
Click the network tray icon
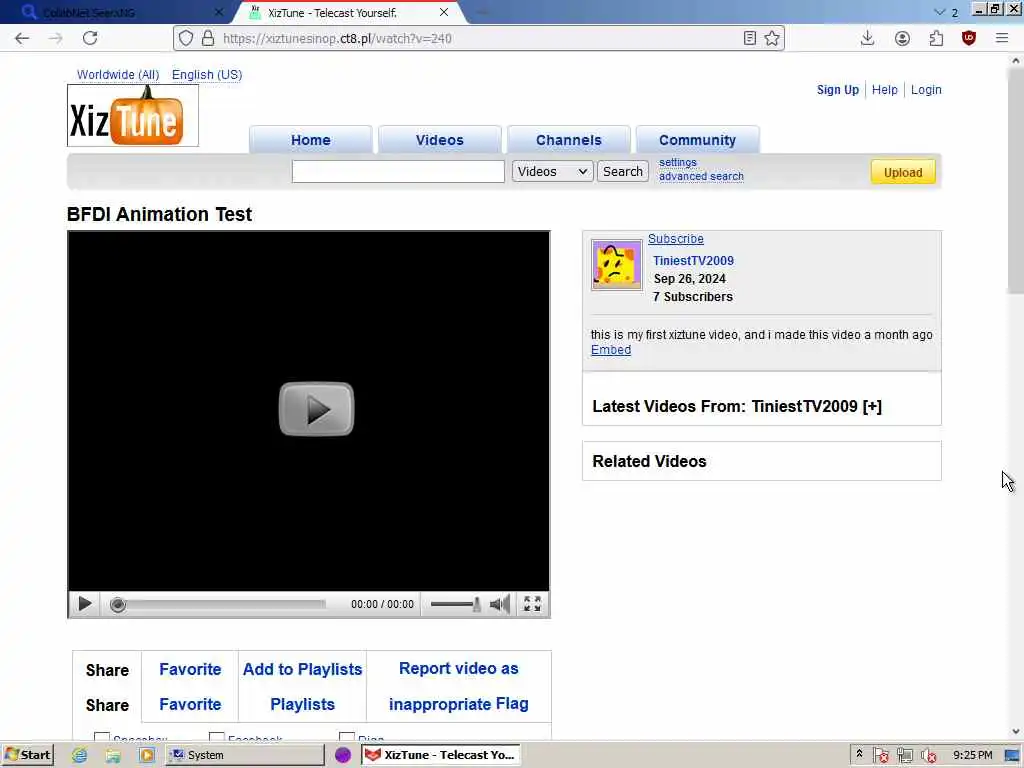point(904,756)
